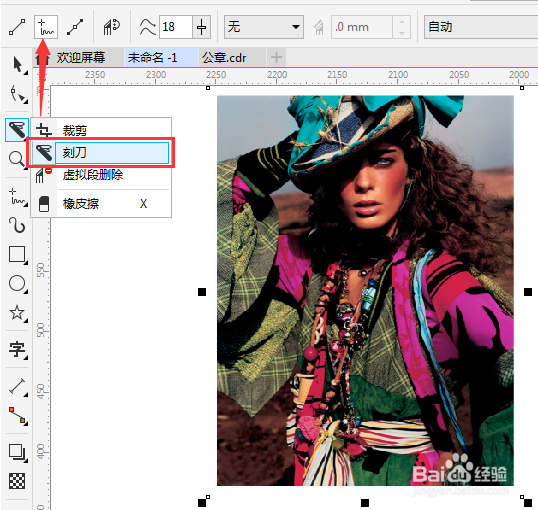Select the Ellipse tool

click(x=17, y=284)
